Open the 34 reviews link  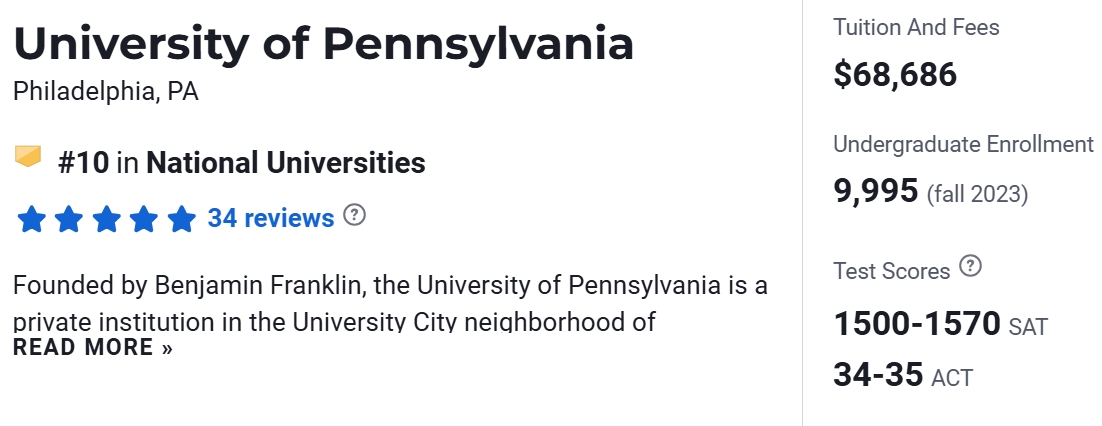click(x=270, y=218)
